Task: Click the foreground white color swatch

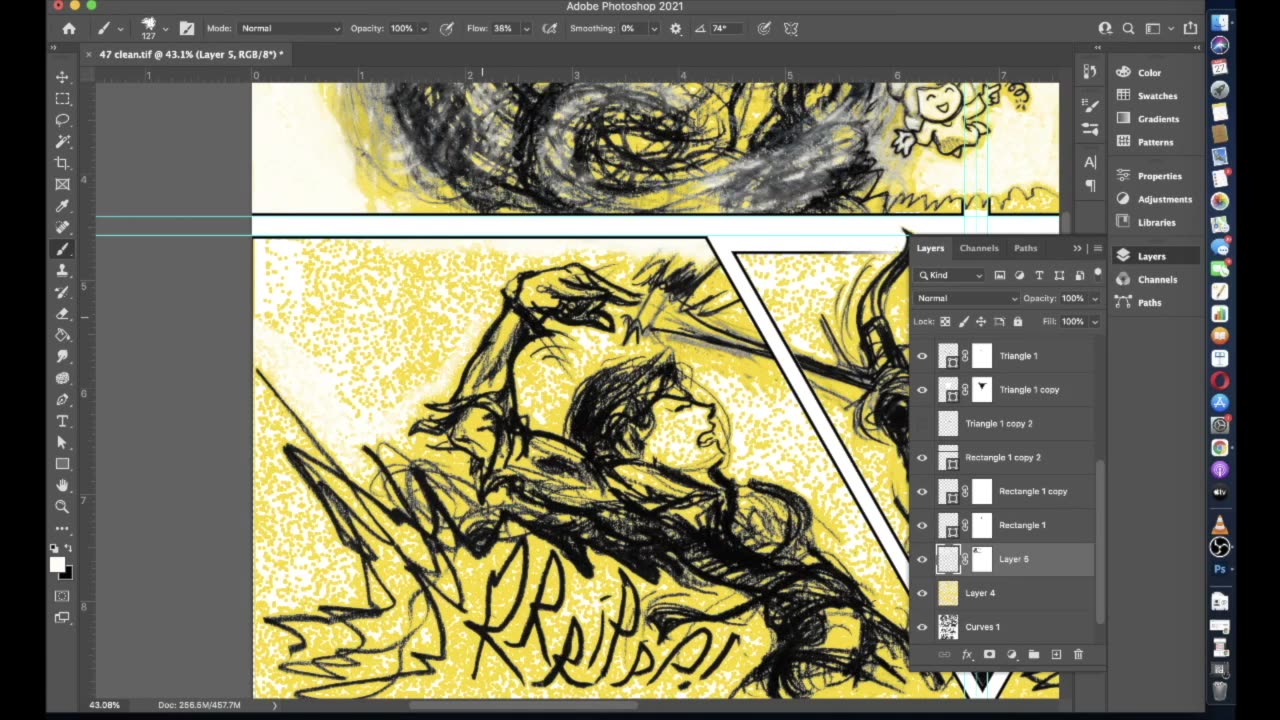Action: [58, 565]
